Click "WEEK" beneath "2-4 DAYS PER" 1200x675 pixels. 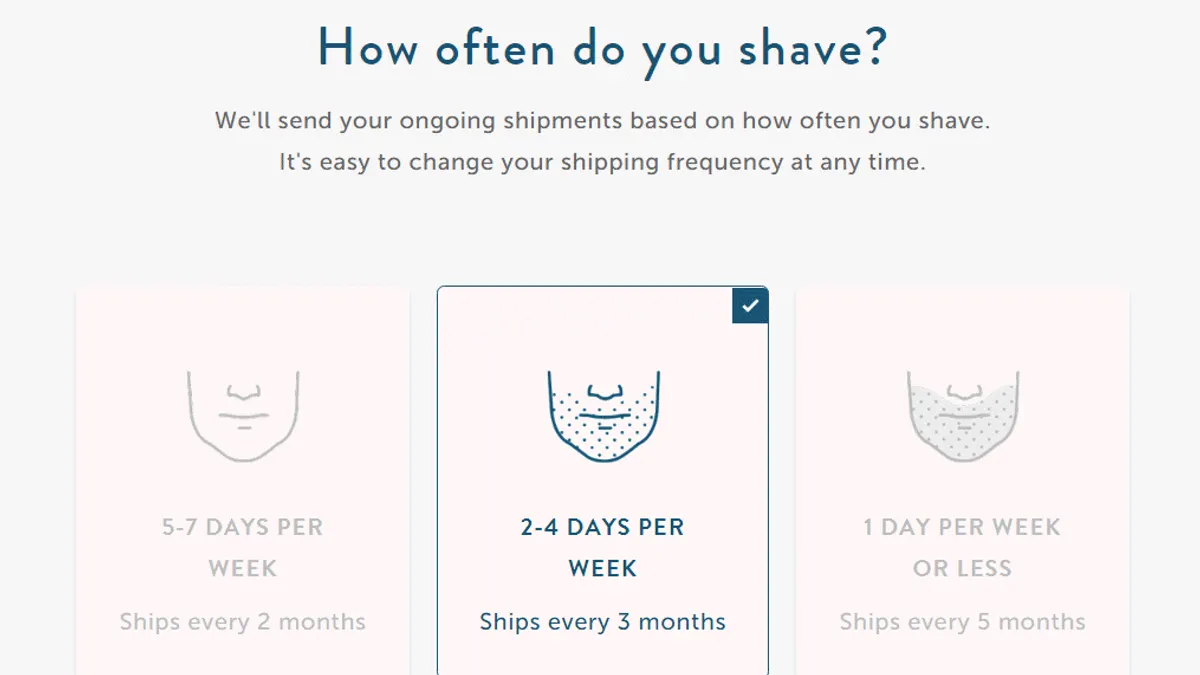tap(603, 569)
